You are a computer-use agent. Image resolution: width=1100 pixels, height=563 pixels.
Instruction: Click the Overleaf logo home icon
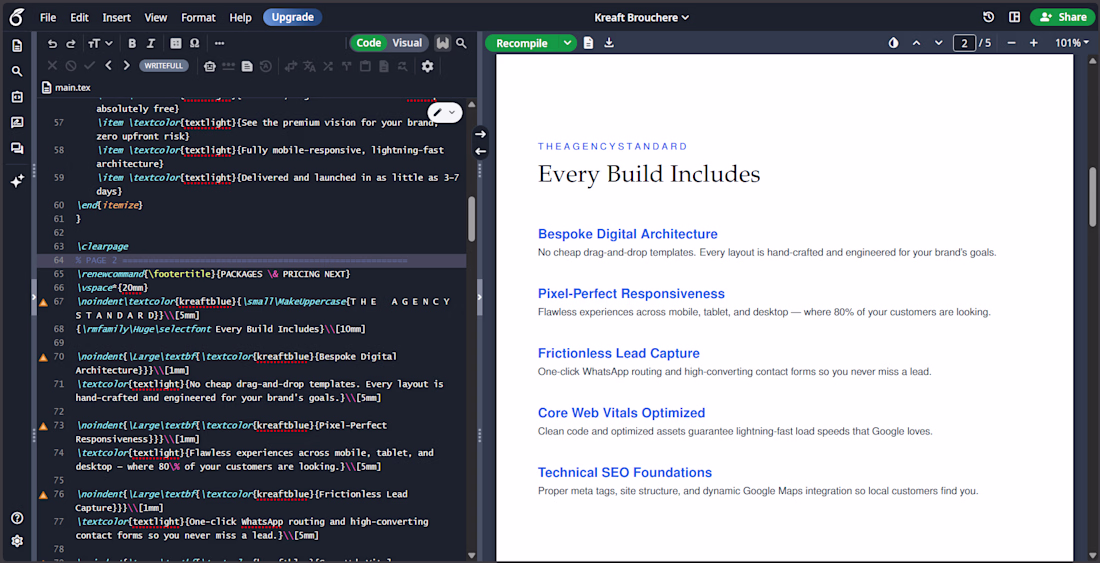click(17, 17)
